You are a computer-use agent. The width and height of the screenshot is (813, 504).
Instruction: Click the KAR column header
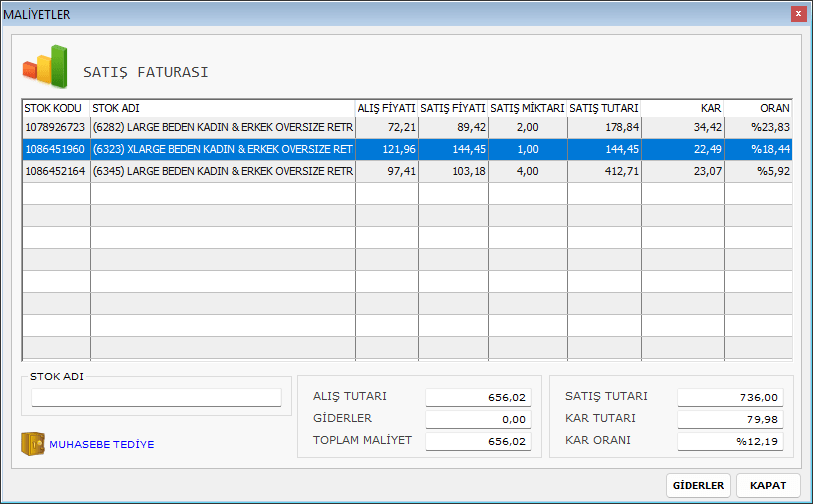[x=683, y=108]
